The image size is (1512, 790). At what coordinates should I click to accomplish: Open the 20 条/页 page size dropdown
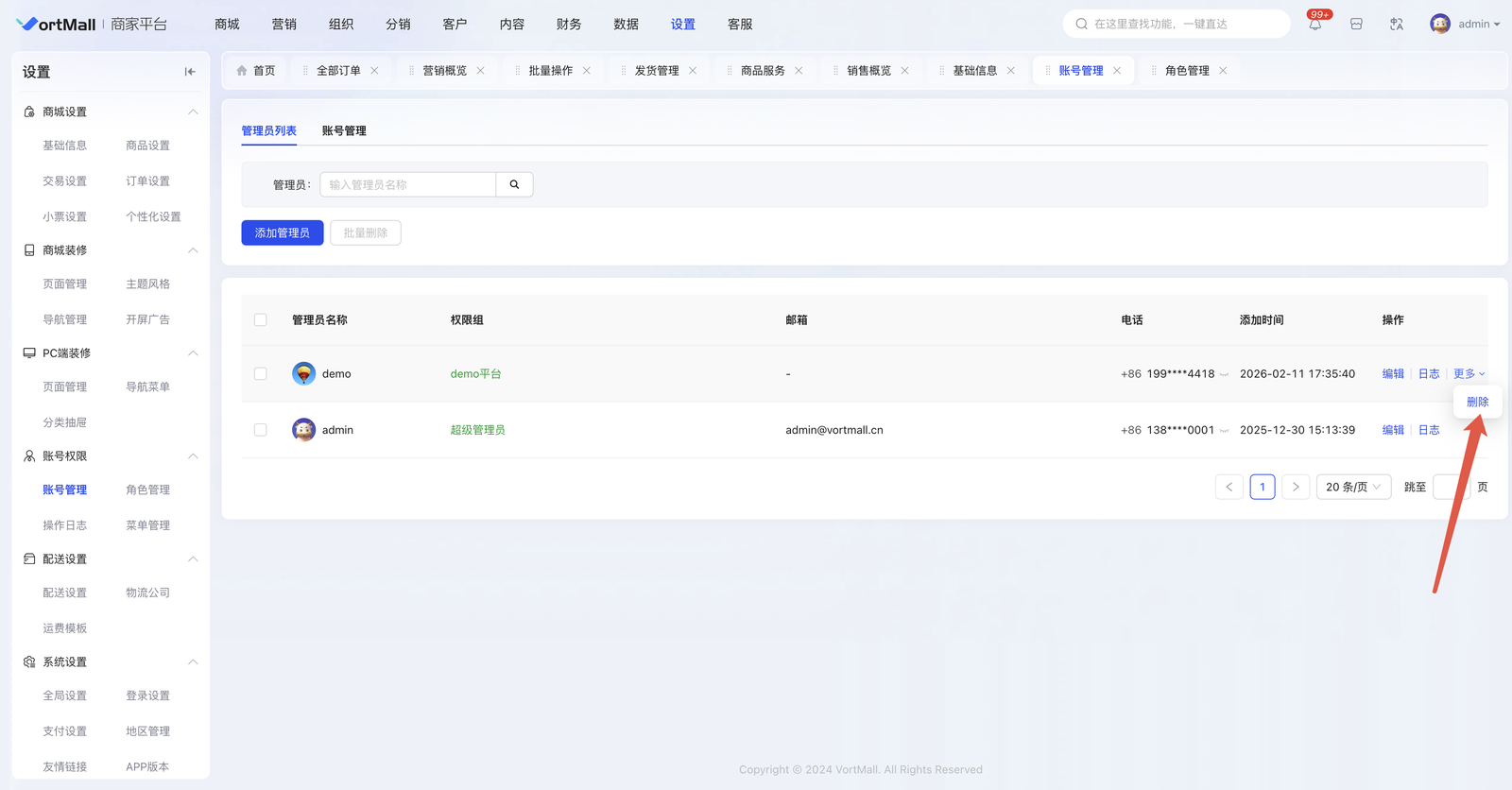1352,487
